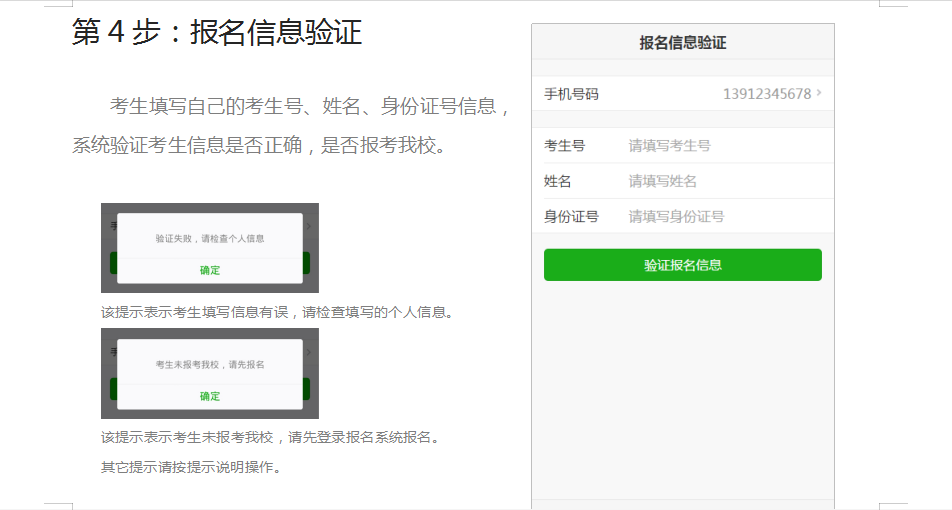Click the 验证失败，请检查个人信息 message text
952x510 pixels.
[x=210, y=239]
